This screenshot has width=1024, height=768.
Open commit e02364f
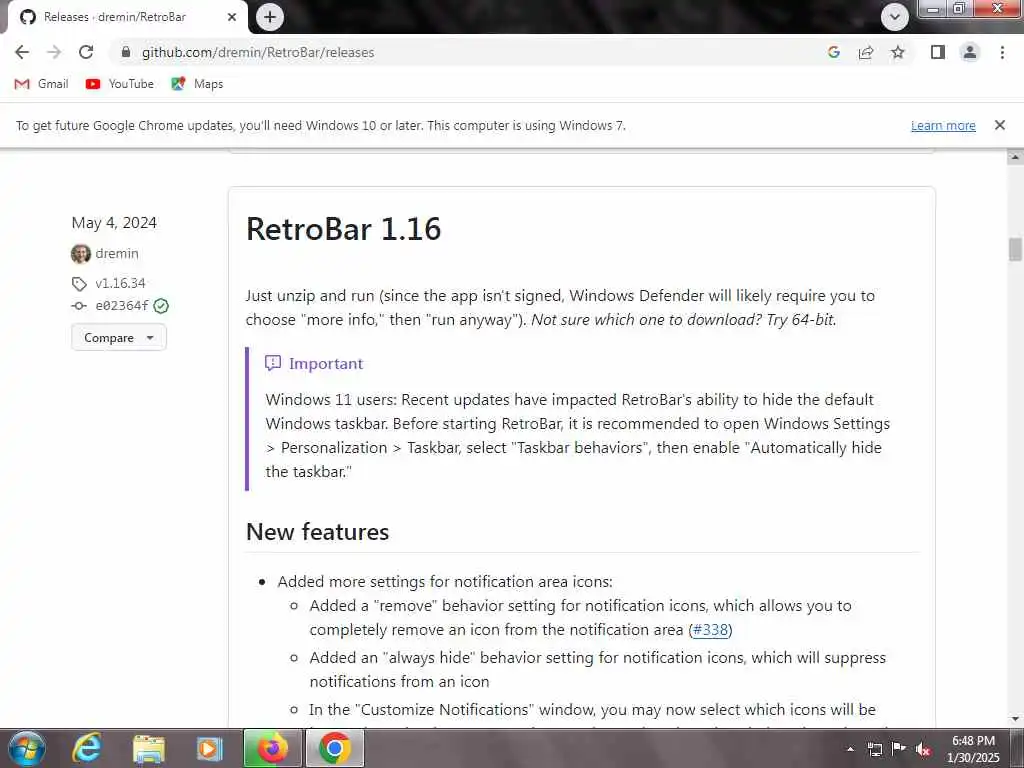pos(122,306)
